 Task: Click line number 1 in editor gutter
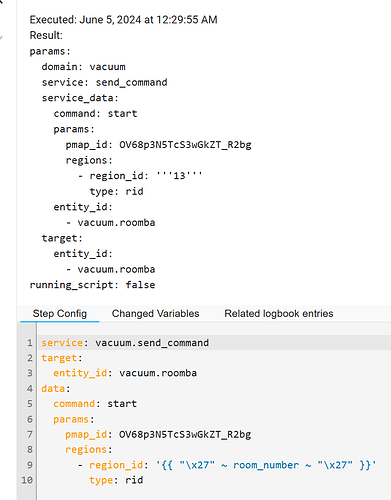pos(30,343)
